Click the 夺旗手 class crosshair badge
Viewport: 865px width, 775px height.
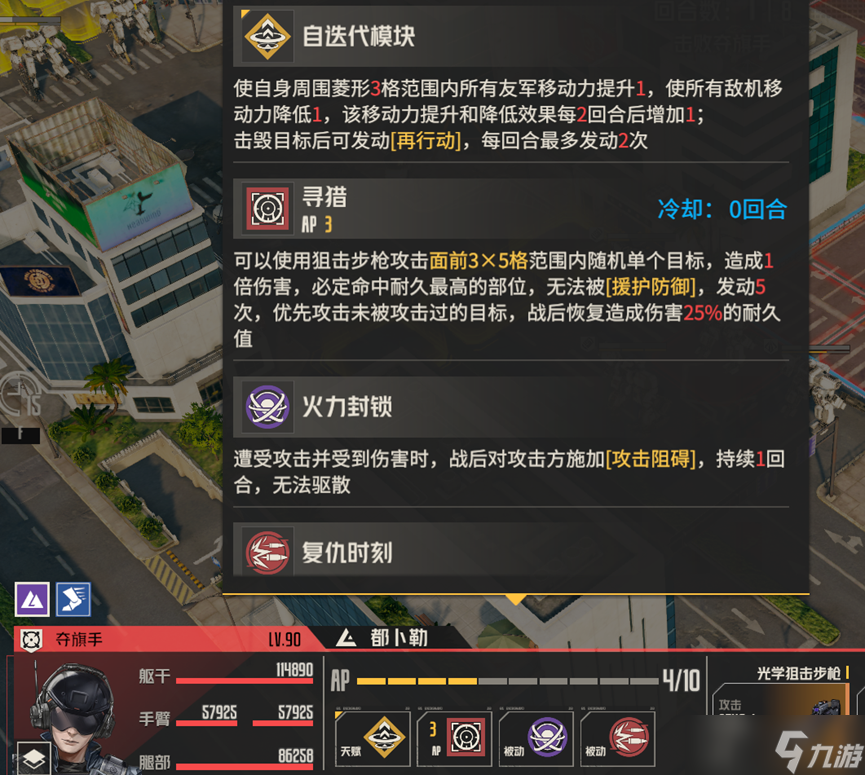(x=31, y=640)
